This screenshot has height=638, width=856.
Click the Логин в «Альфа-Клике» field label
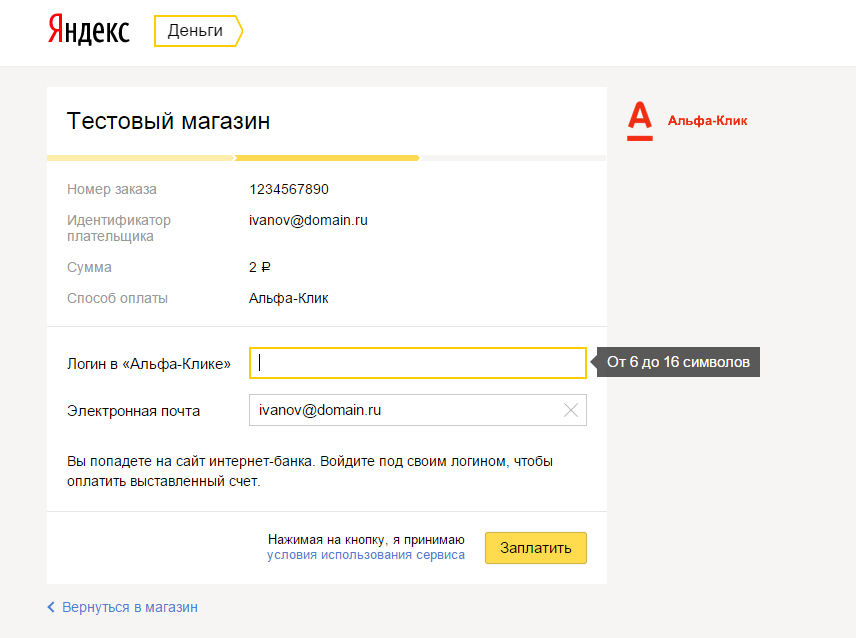pyautogui.click(x=149, y=364)
